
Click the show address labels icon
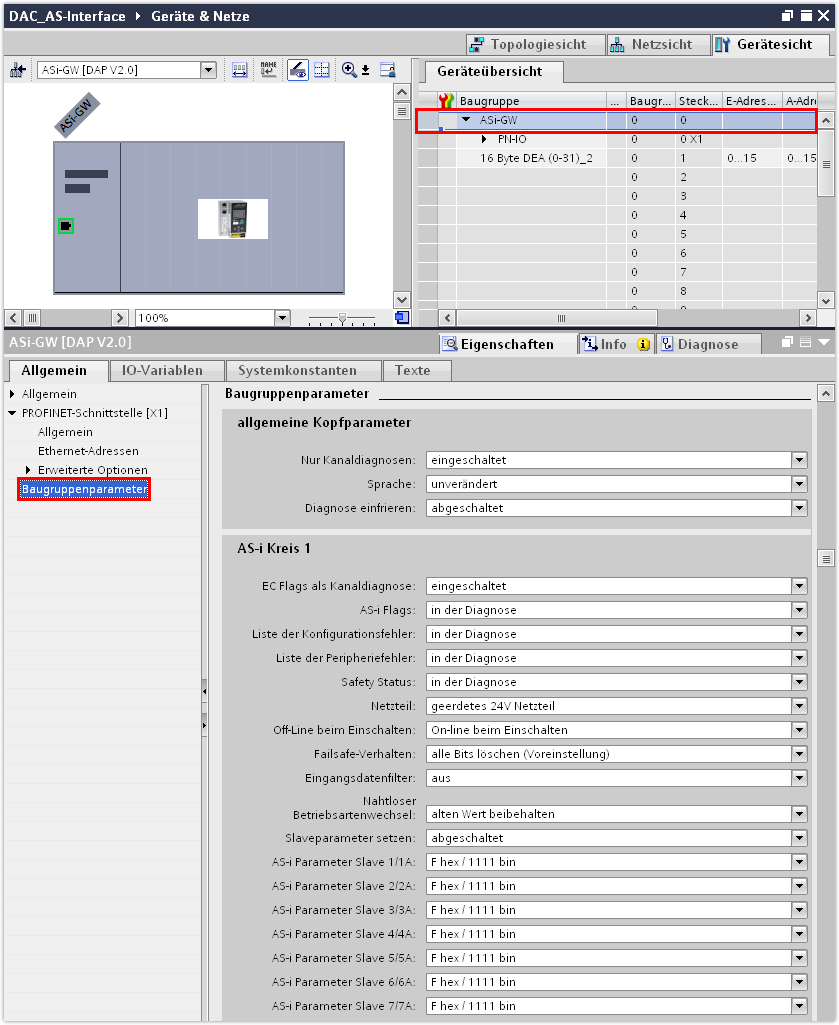click(x=240, y=70)
